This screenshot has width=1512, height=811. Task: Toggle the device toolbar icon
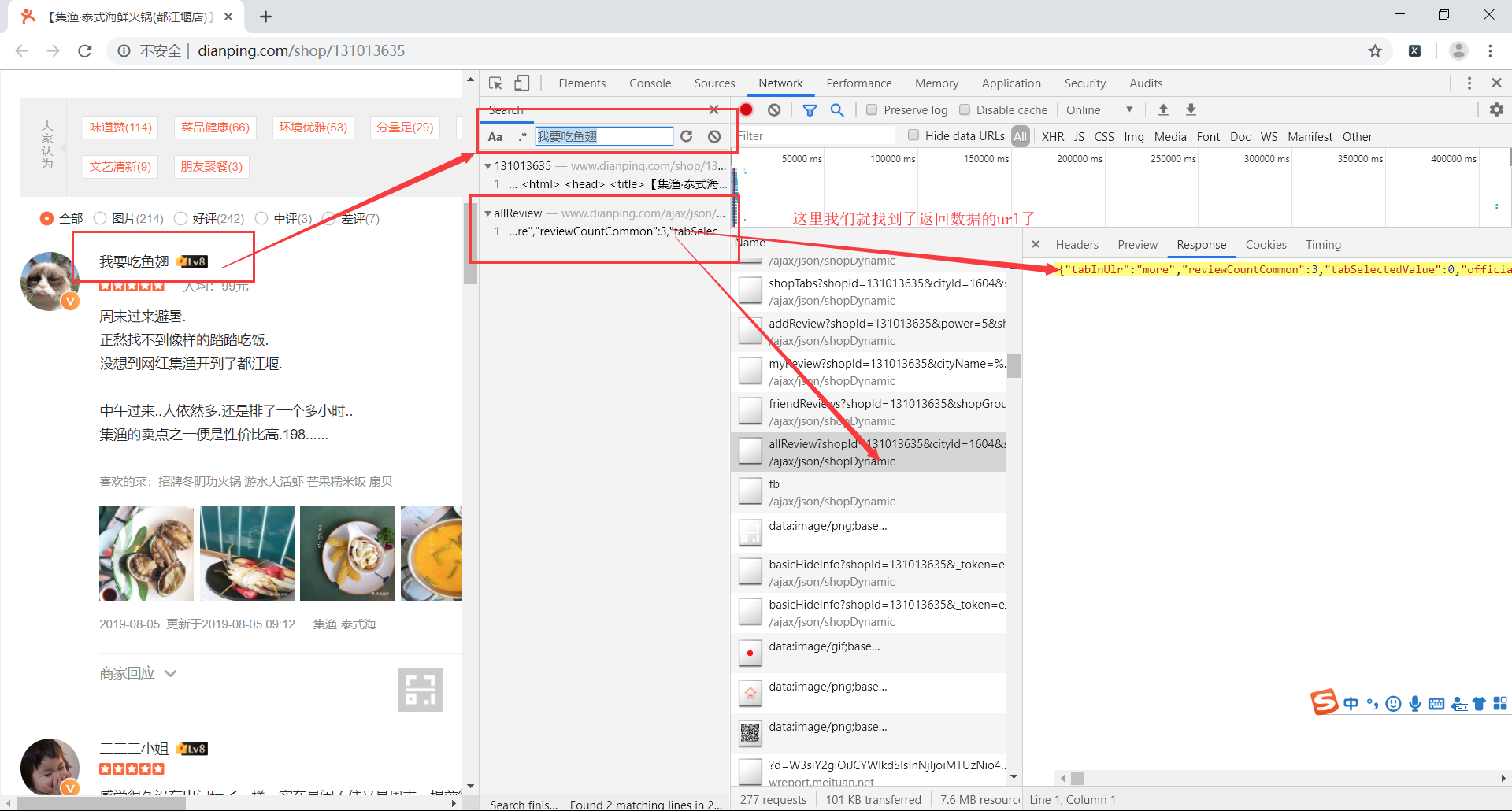click(522, 83)
